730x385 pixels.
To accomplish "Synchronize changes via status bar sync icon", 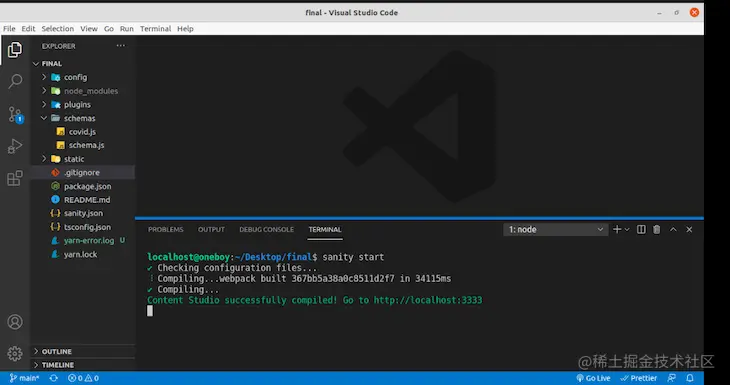I will pos(54,378).
